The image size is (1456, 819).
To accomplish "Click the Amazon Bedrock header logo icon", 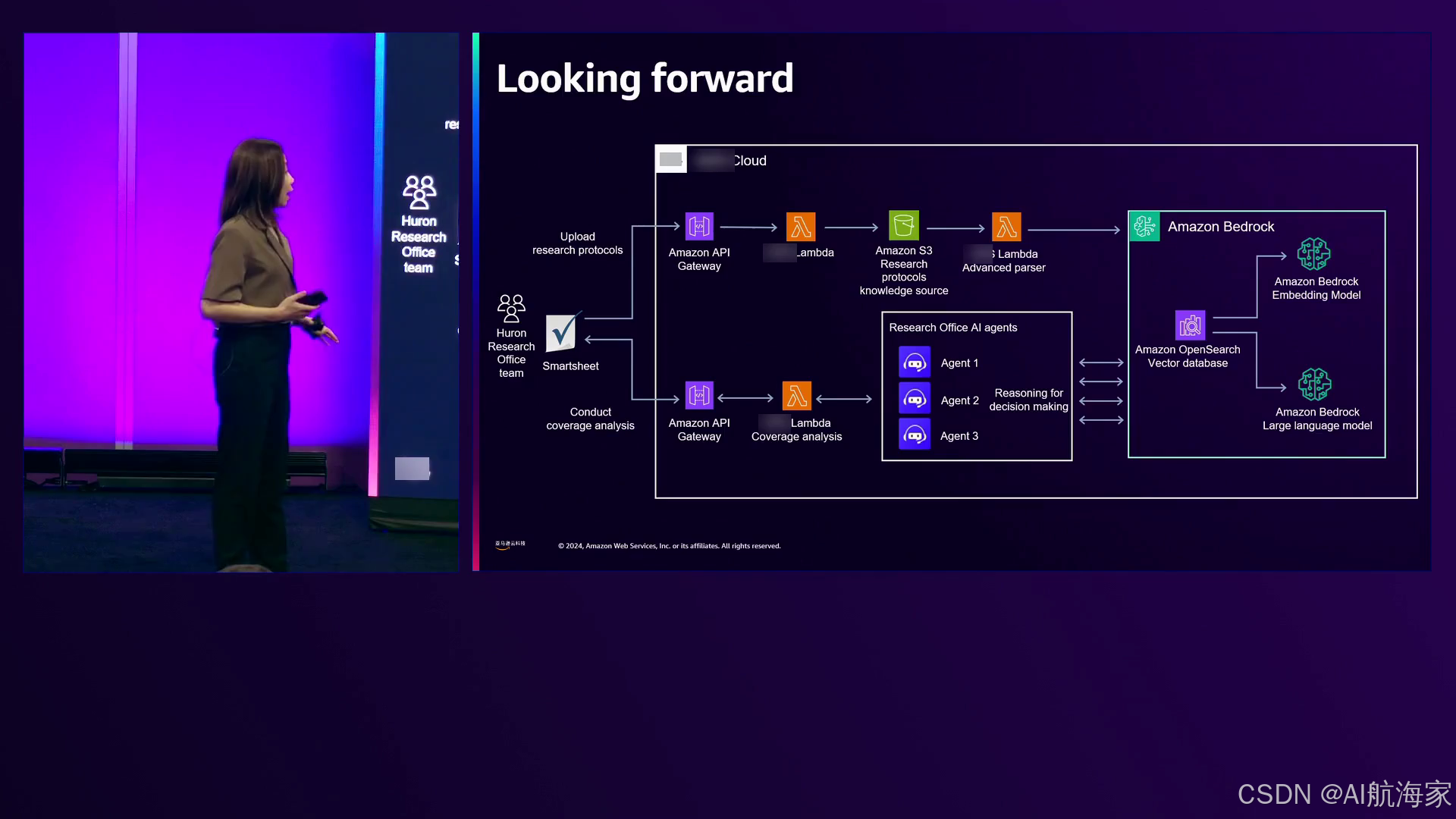I will point(1144,227).
